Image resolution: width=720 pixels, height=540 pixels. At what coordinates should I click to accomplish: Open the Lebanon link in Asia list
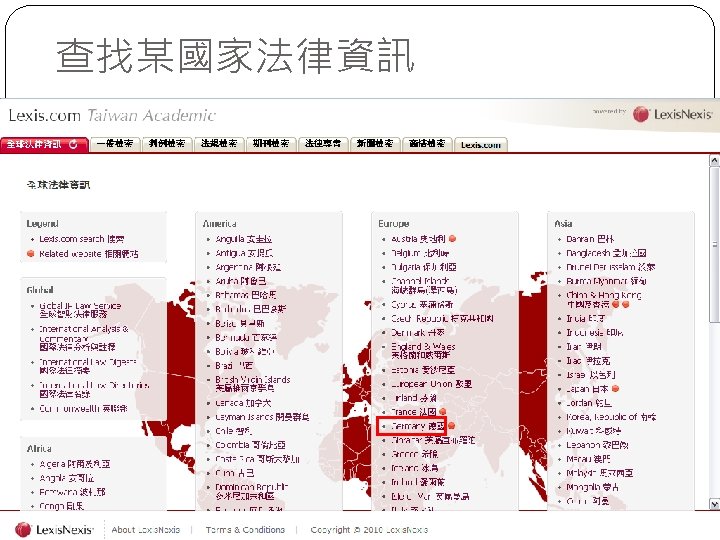click(x=597, y=444)
